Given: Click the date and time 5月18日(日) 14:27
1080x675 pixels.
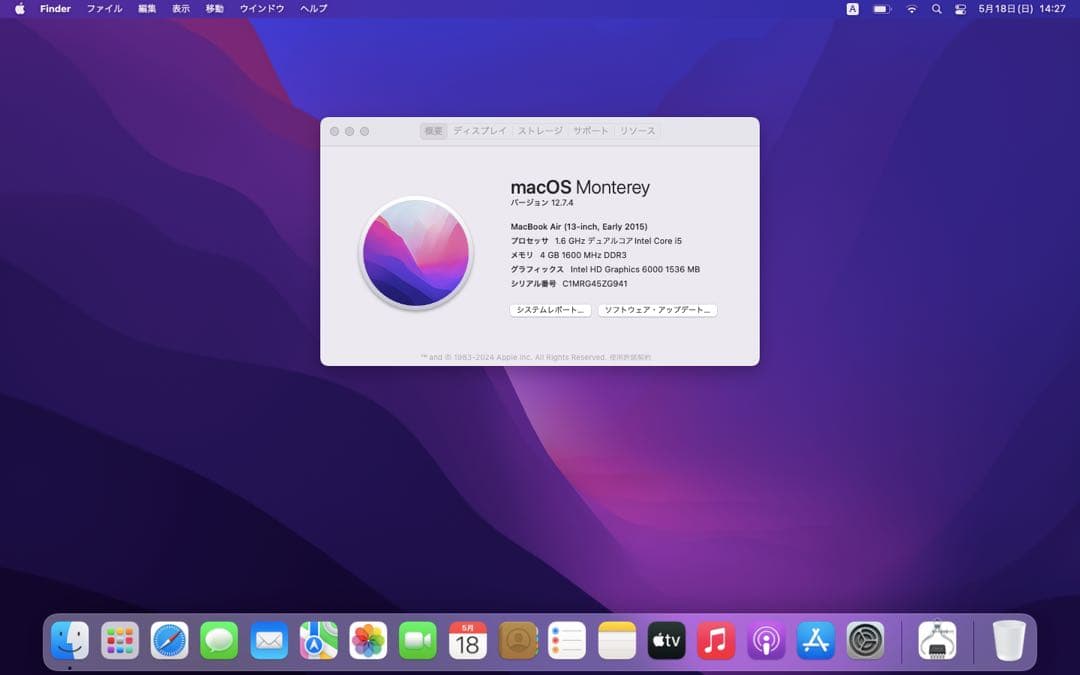Looking at the screenshot, I should click(1021, 9).
